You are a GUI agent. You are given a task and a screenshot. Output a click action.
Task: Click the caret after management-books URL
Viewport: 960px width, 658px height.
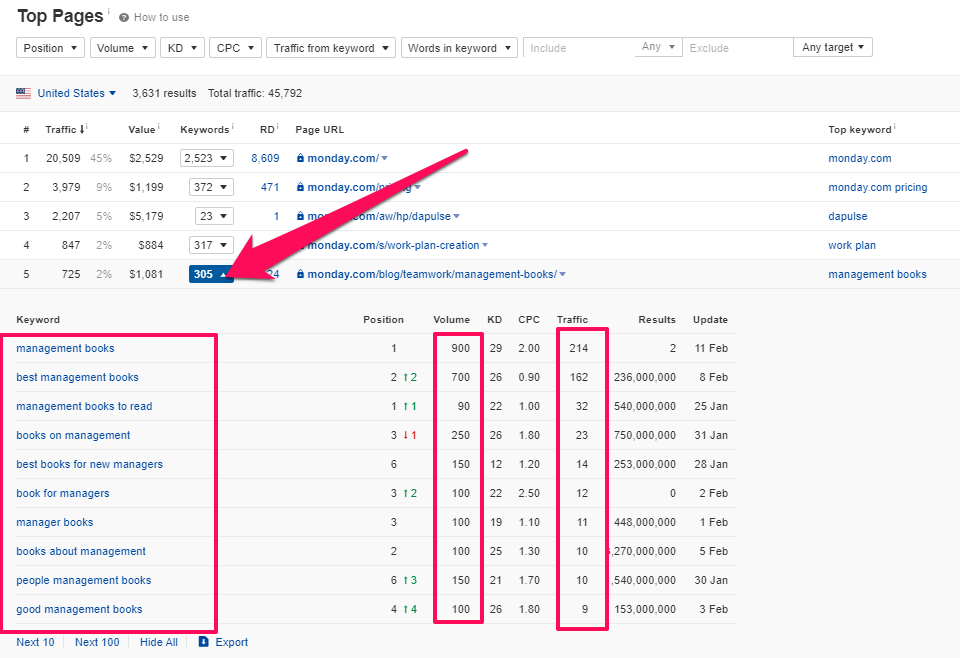(564, 275)
